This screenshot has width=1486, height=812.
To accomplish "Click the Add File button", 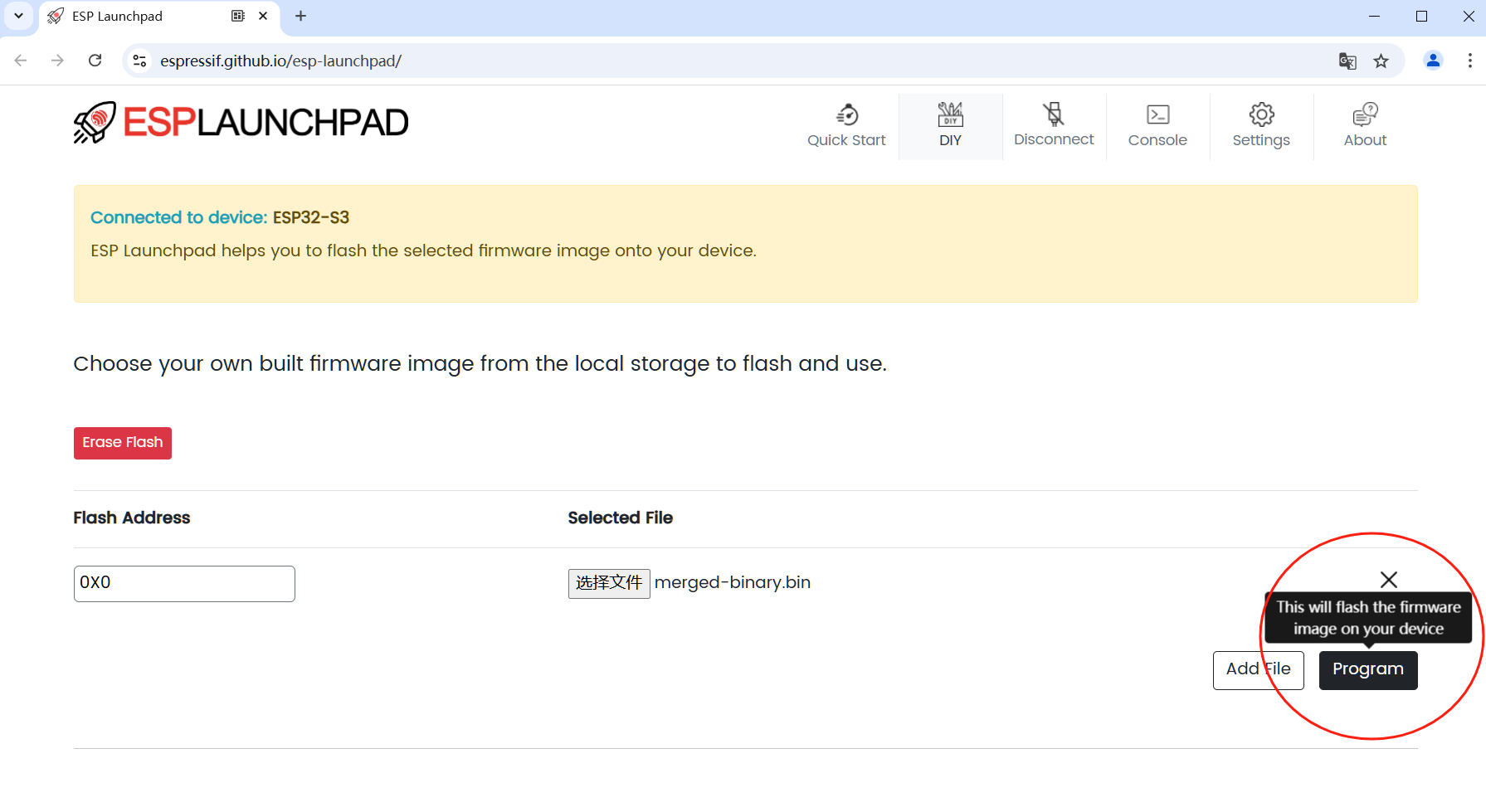I will point(1258,669).
